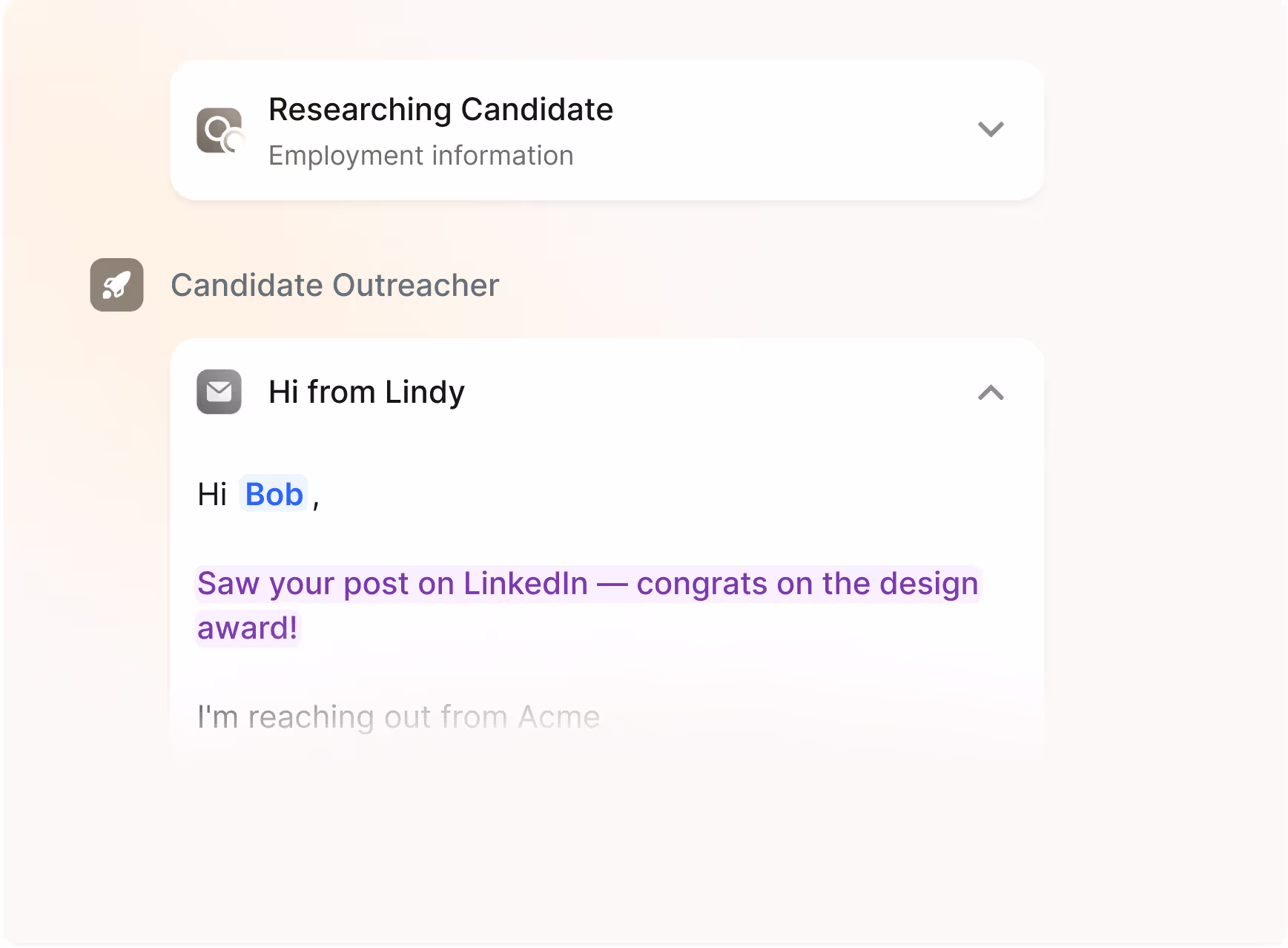Click the highlighted Saw your post sentence

587,584
